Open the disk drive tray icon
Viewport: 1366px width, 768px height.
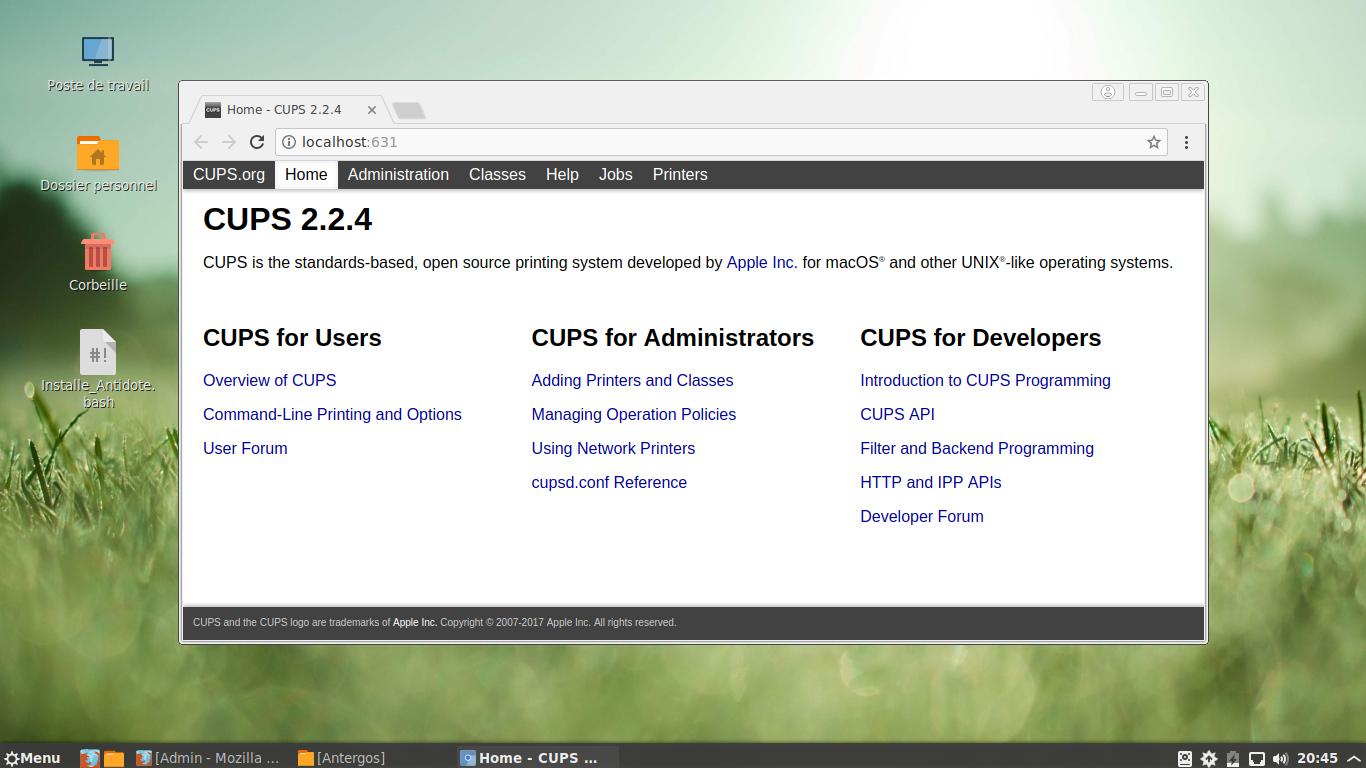(1185, 758)
